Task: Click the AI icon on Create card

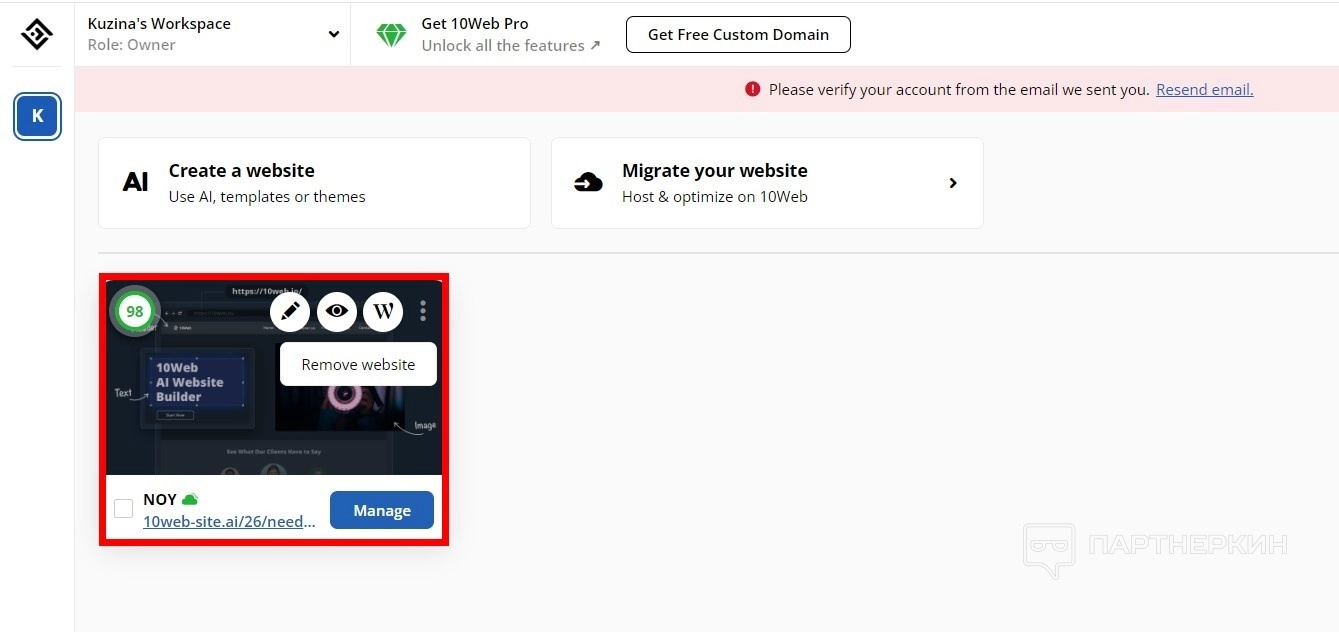Action: (135, 182)
